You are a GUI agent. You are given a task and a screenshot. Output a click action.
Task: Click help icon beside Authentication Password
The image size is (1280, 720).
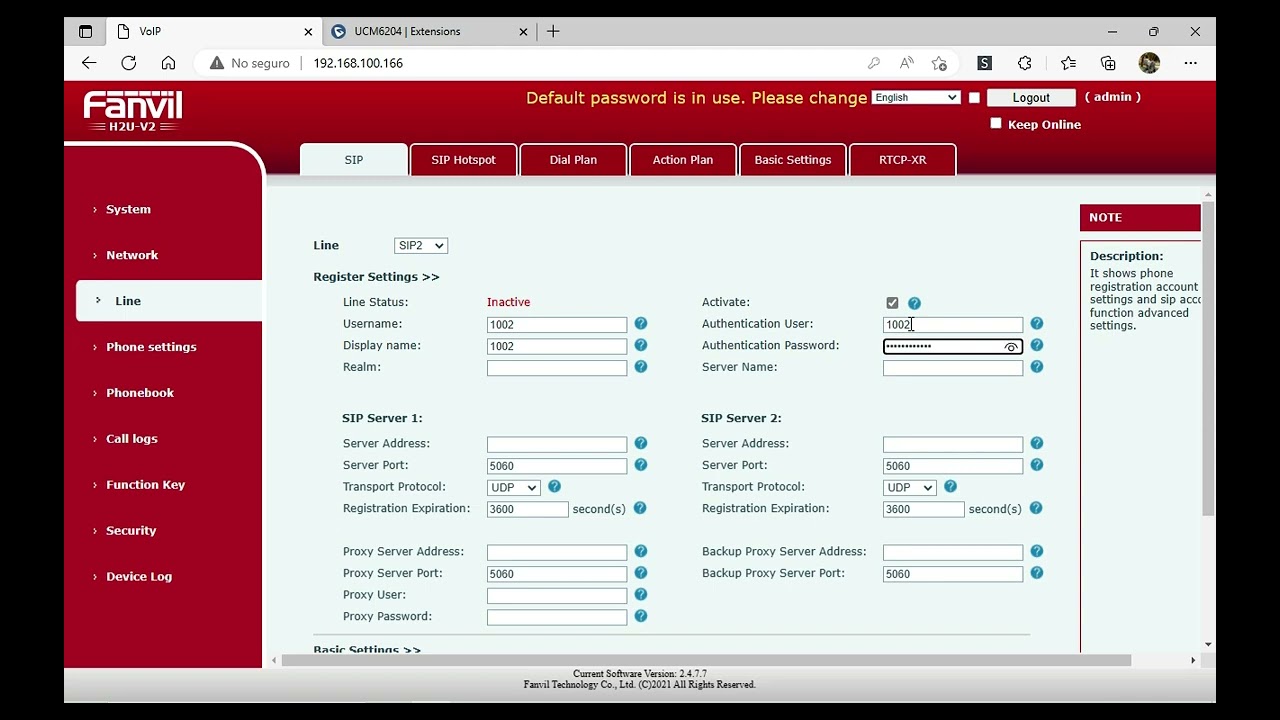click(1037, 345)
